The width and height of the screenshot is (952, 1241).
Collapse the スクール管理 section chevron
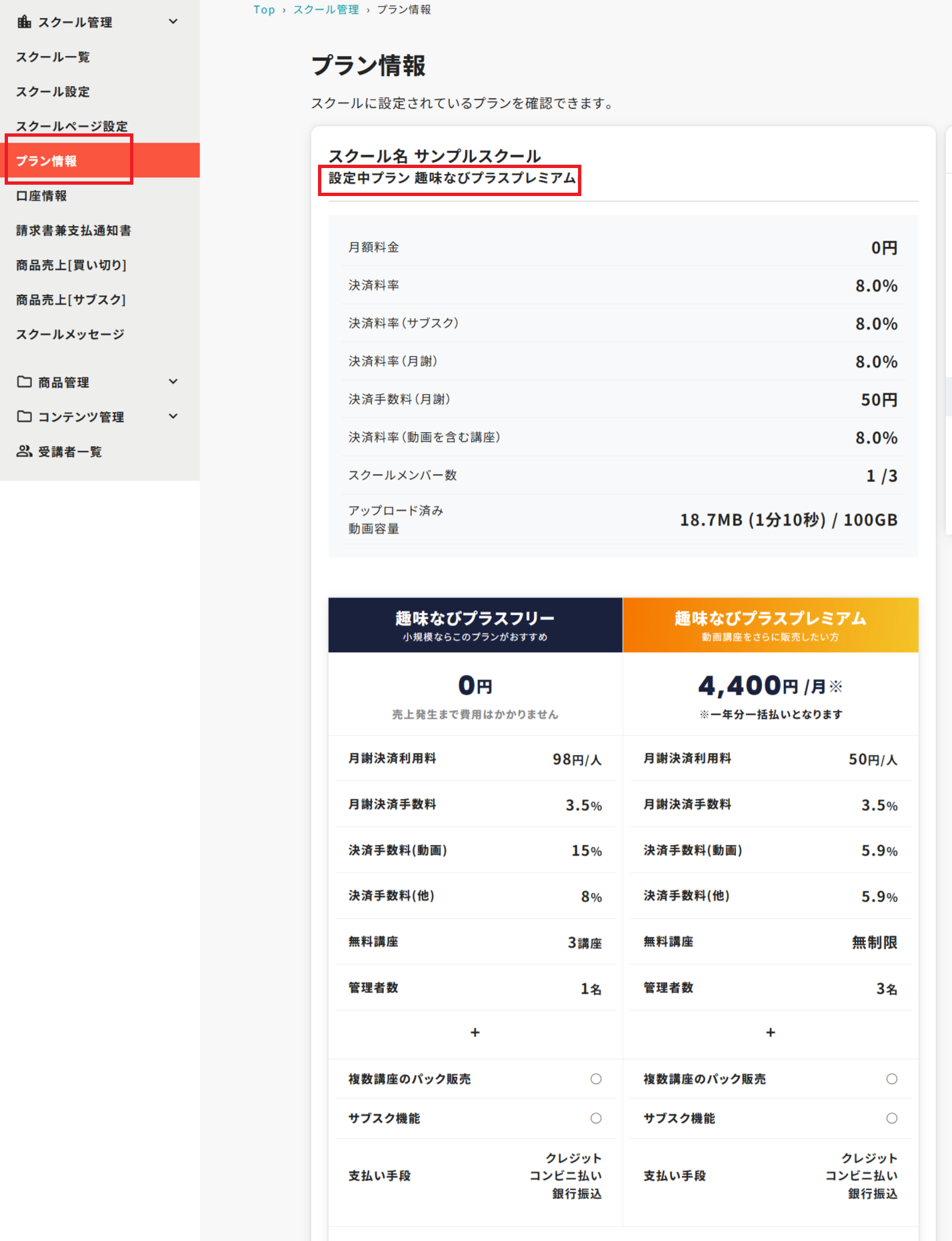tap(173, 22)
